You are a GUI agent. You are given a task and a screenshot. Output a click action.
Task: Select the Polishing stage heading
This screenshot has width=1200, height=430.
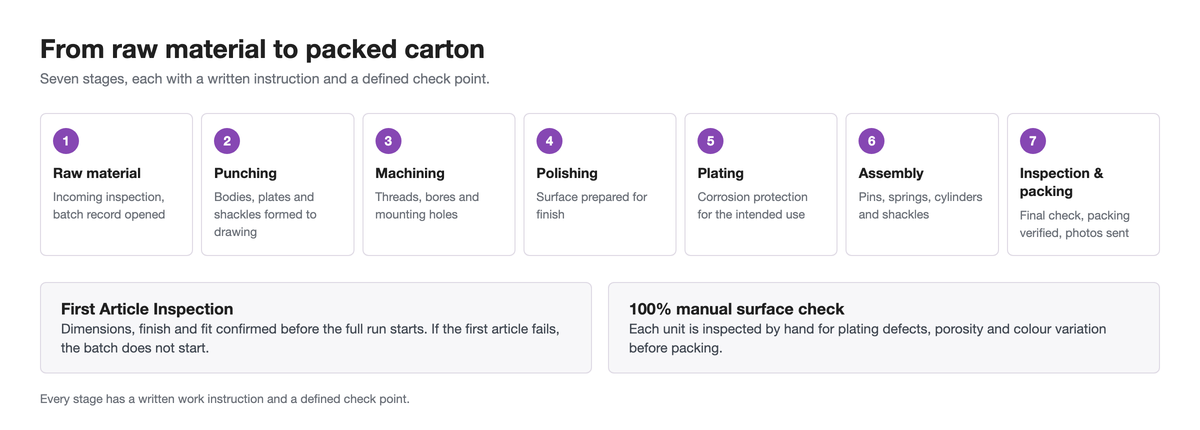tap(567, 173)
